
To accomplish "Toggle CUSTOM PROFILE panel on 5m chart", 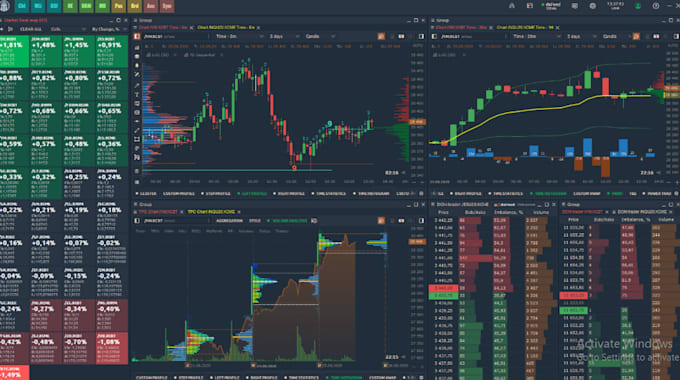I will (179, 193).
